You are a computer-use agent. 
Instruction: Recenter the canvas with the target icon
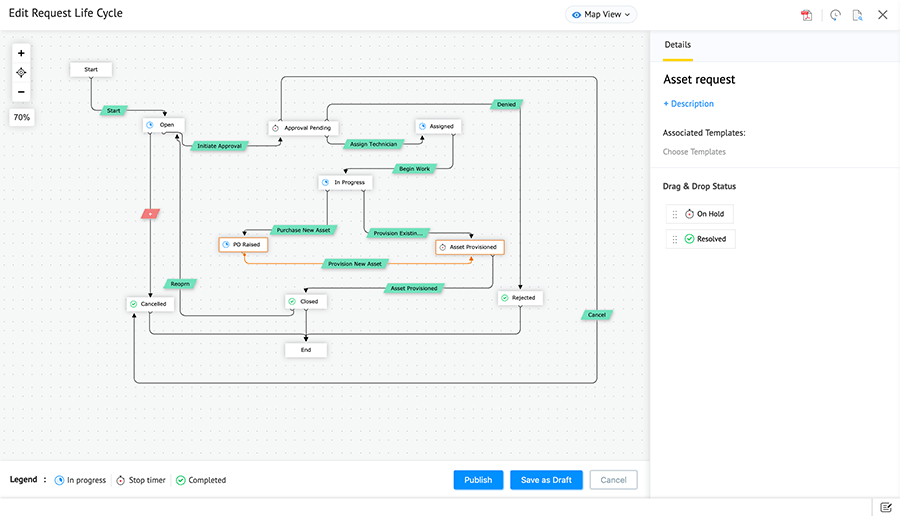click(21, 73)
